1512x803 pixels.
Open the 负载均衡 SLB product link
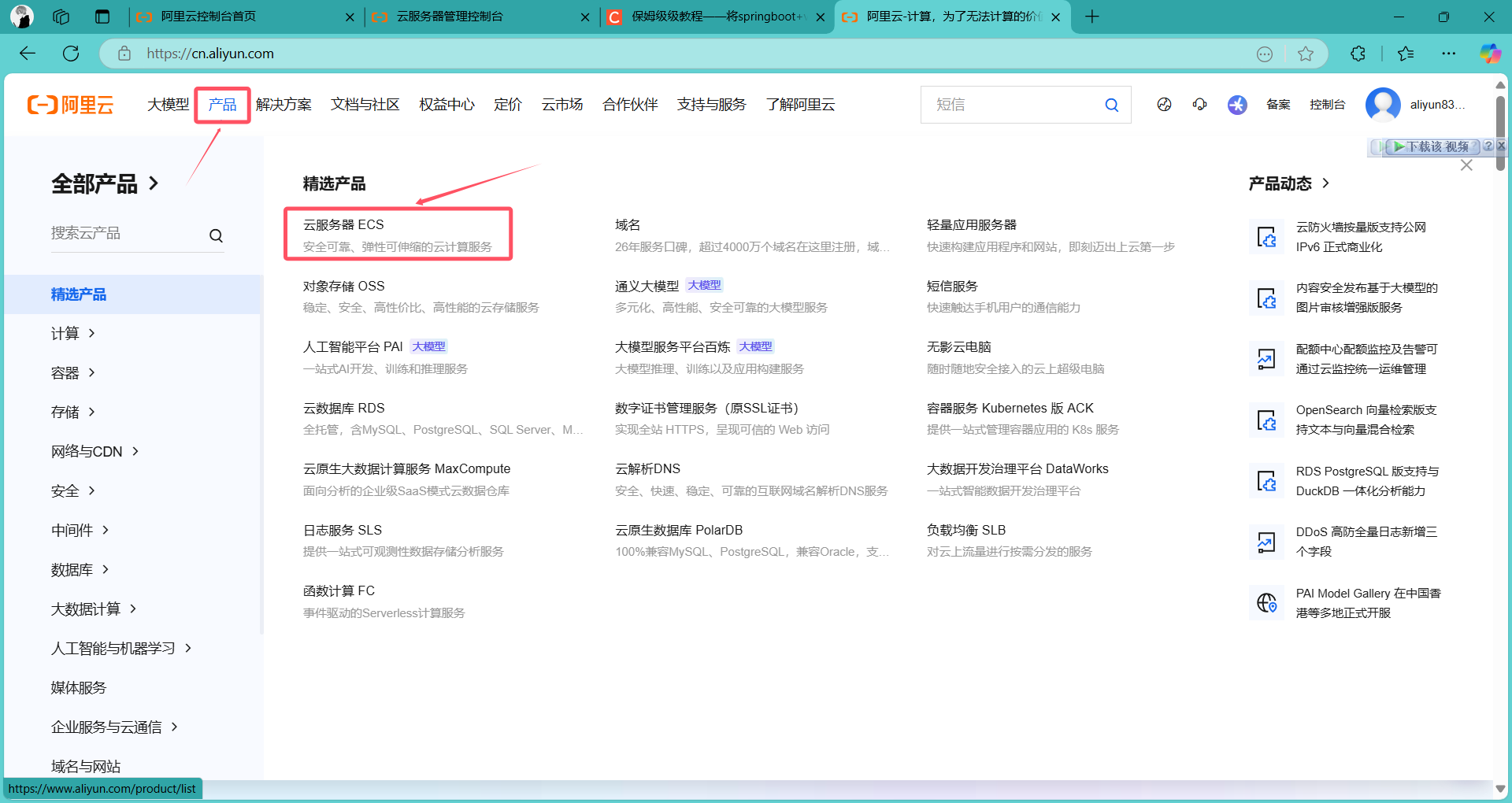966,530
